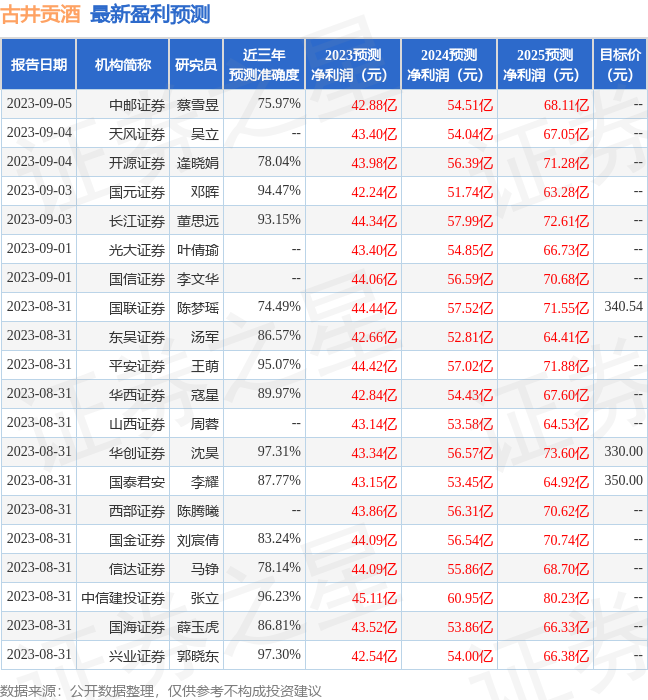Image resolution: width=648 pixels, height=700 pixels.
Task: Click the 研究员 column header
Action: point(196,64)
